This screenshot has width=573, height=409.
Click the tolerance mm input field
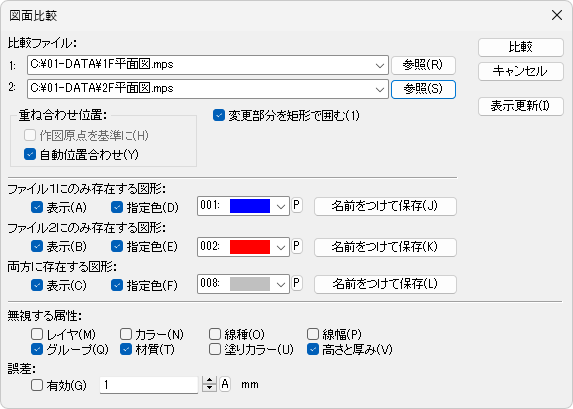[x=149, y=385]
